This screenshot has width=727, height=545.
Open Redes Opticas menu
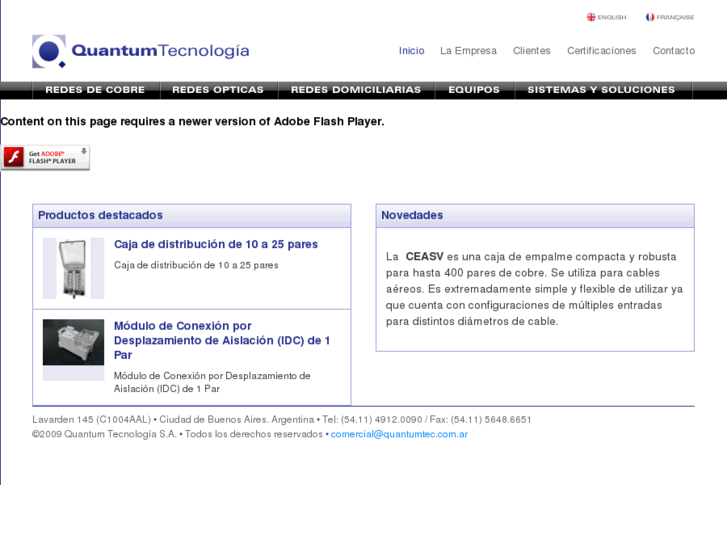coord(218,90)
